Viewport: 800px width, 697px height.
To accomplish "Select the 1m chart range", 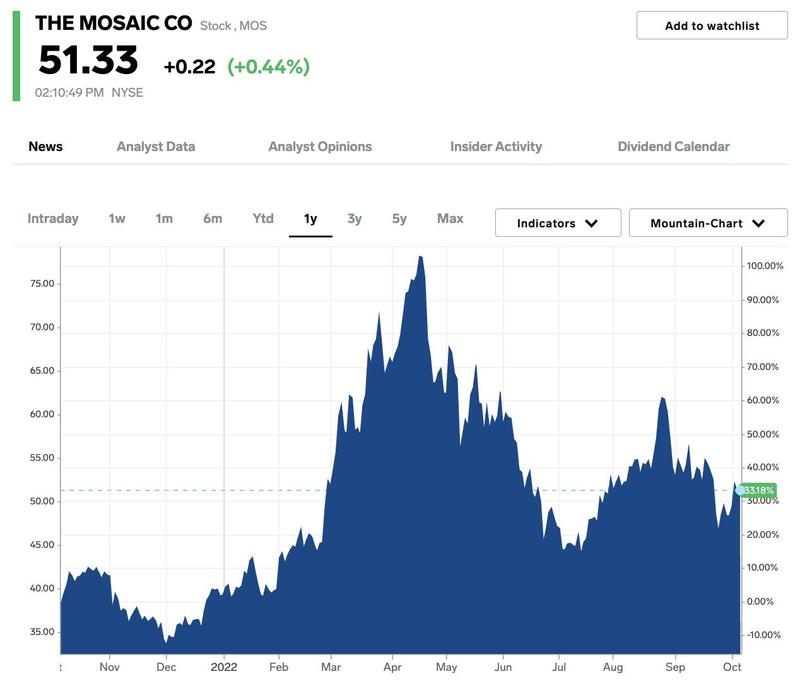I will click(x=164, y=218).
